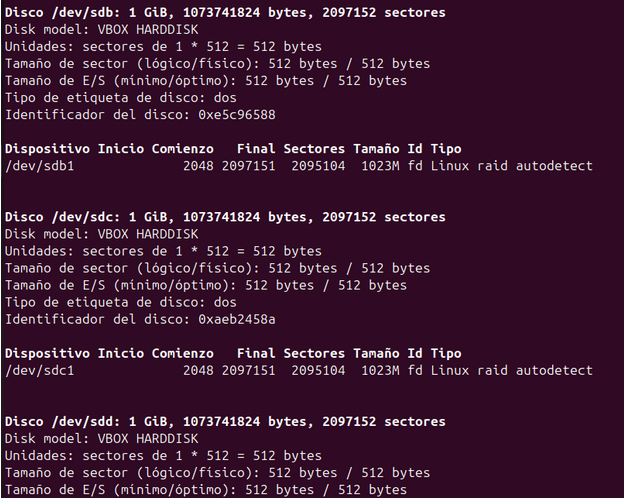Screen dimensions: 624x498
Task: Click sector count 2095104 in the sdb1 row
Action: pyautogui.click(x=318, y=166)
